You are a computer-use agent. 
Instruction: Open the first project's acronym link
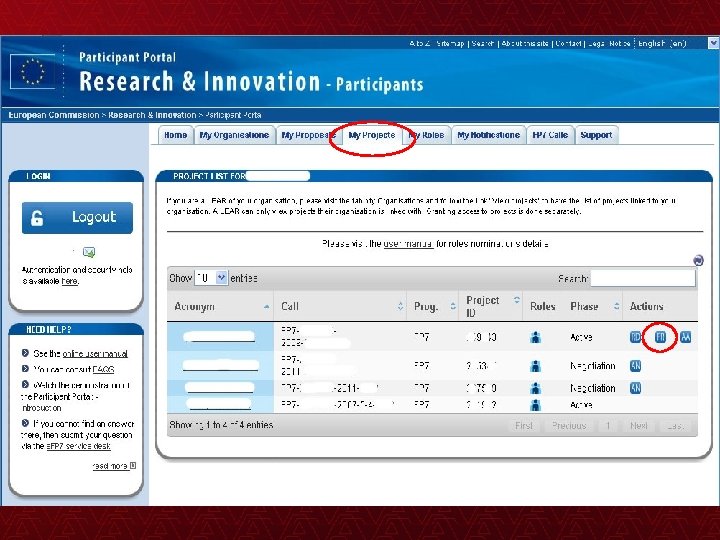point(219,337)
